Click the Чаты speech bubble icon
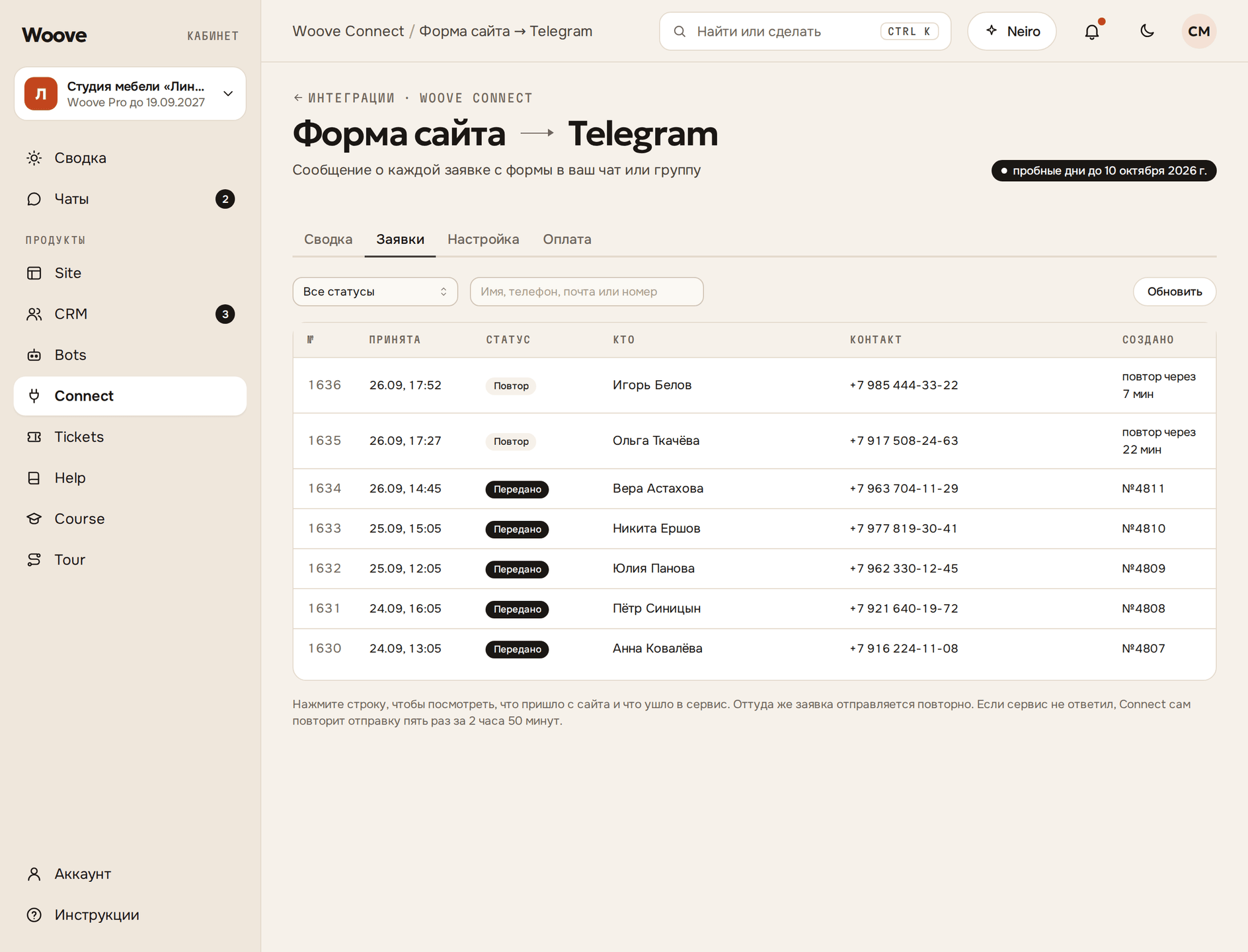 pyautogui.click(x=34, y=199)
